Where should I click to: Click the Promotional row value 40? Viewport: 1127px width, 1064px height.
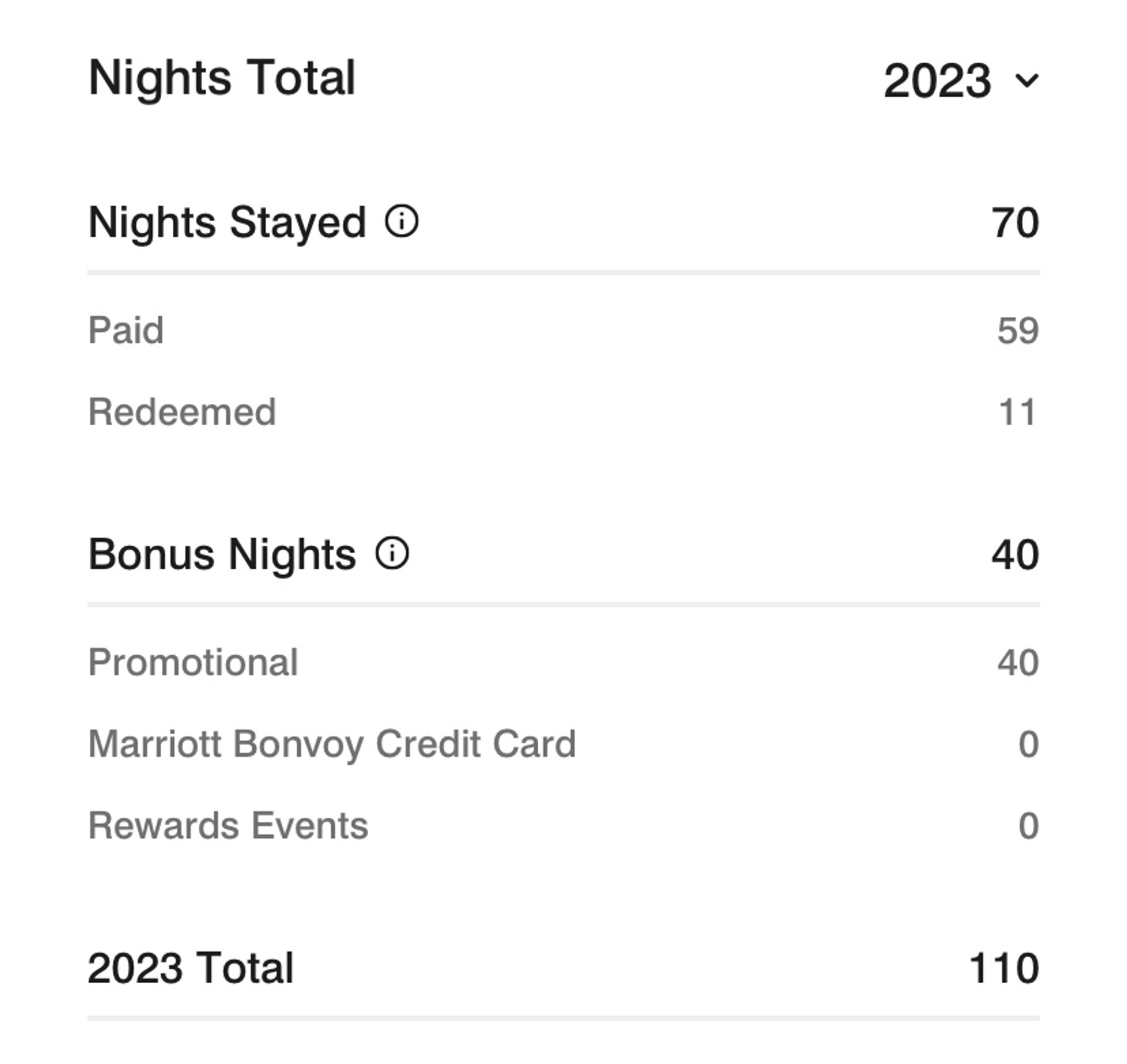[1018, 662]
